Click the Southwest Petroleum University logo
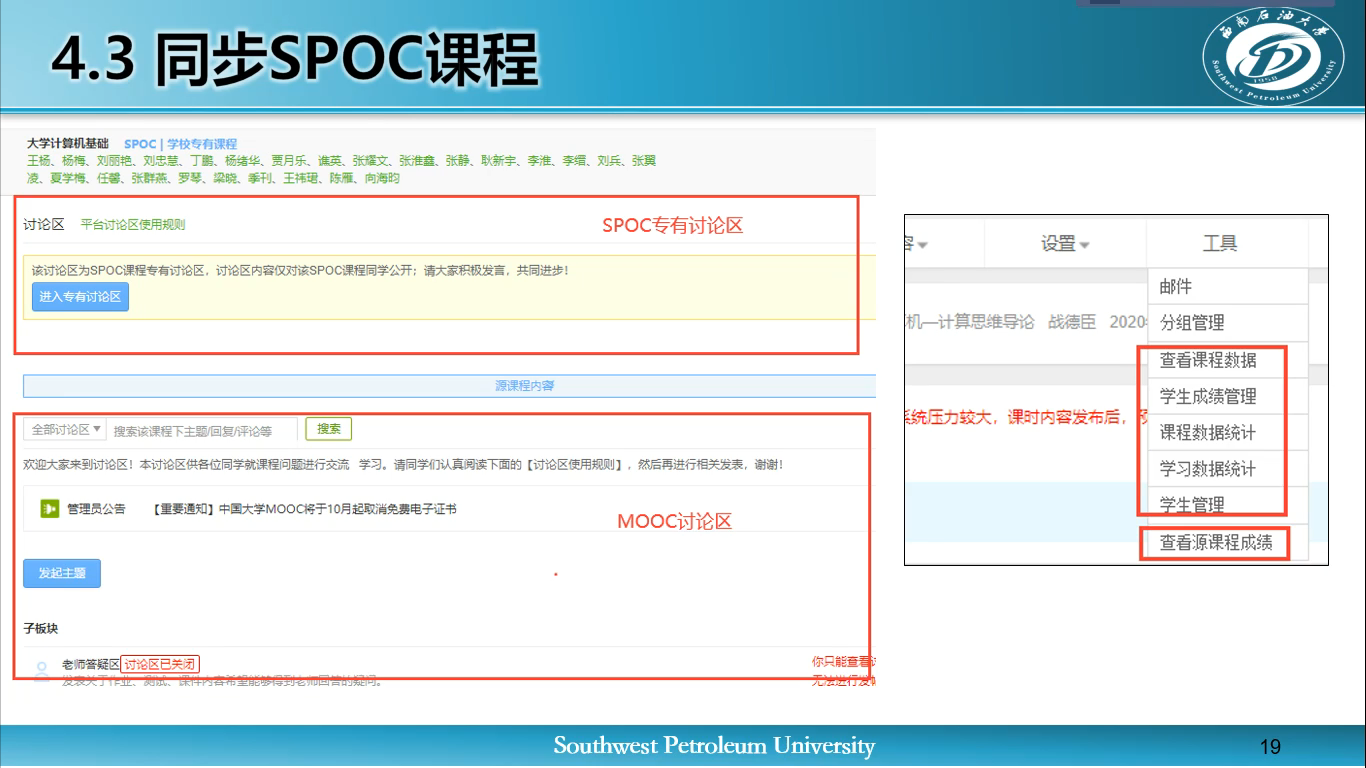The image size is (1366, 768). [x=1268, y=59]
